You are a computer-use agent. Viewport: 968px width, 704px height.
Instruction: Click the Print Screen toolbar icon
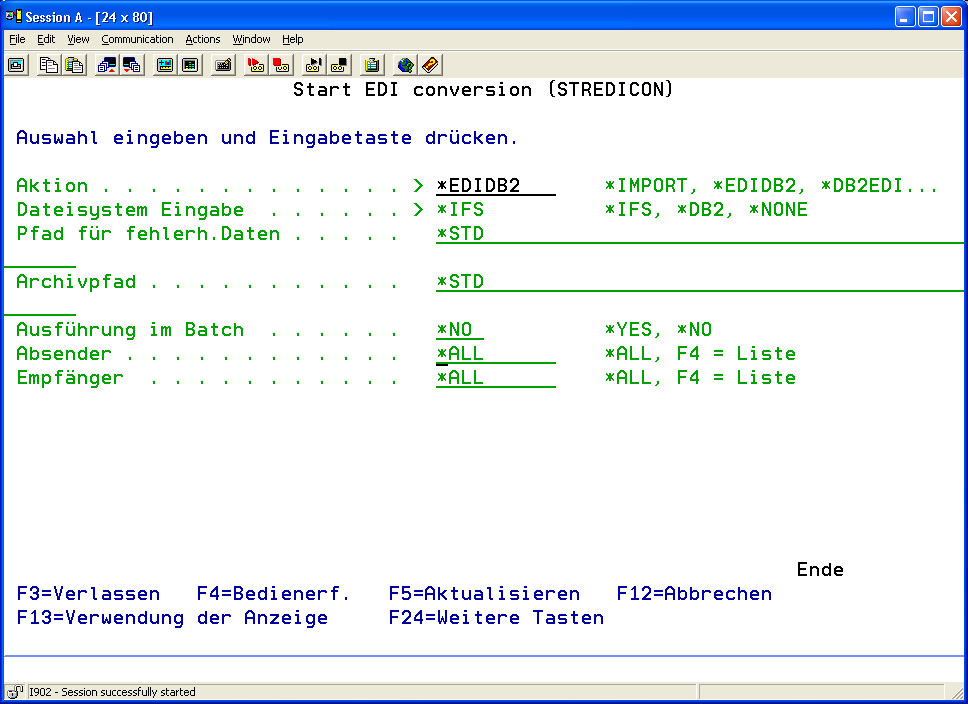point(17,65)
